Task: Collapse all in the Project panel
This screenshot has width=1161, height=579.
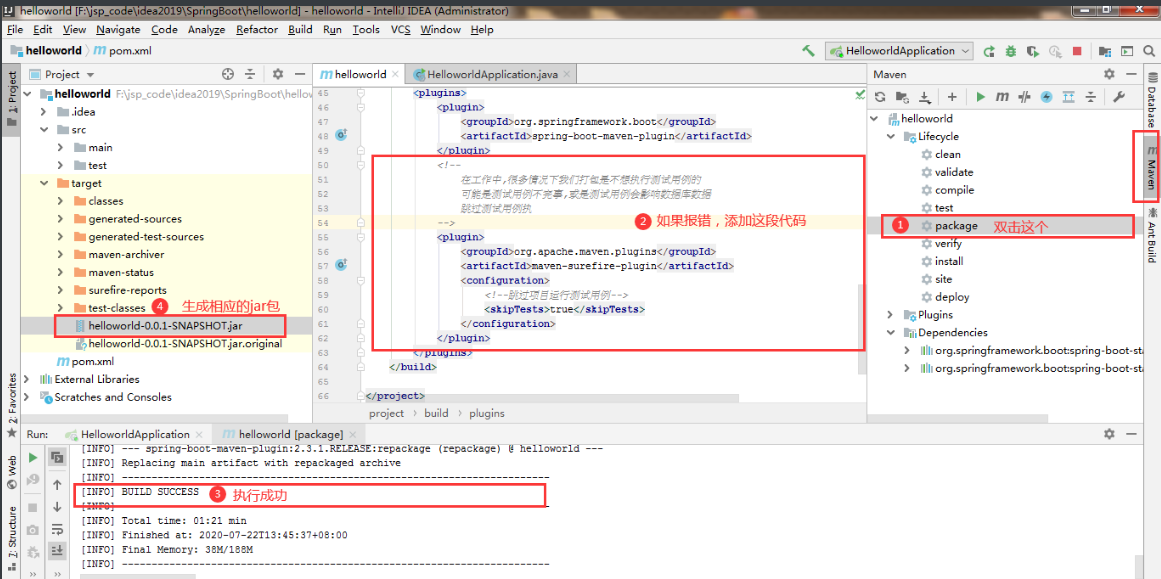Action: [x=250, y=74]
